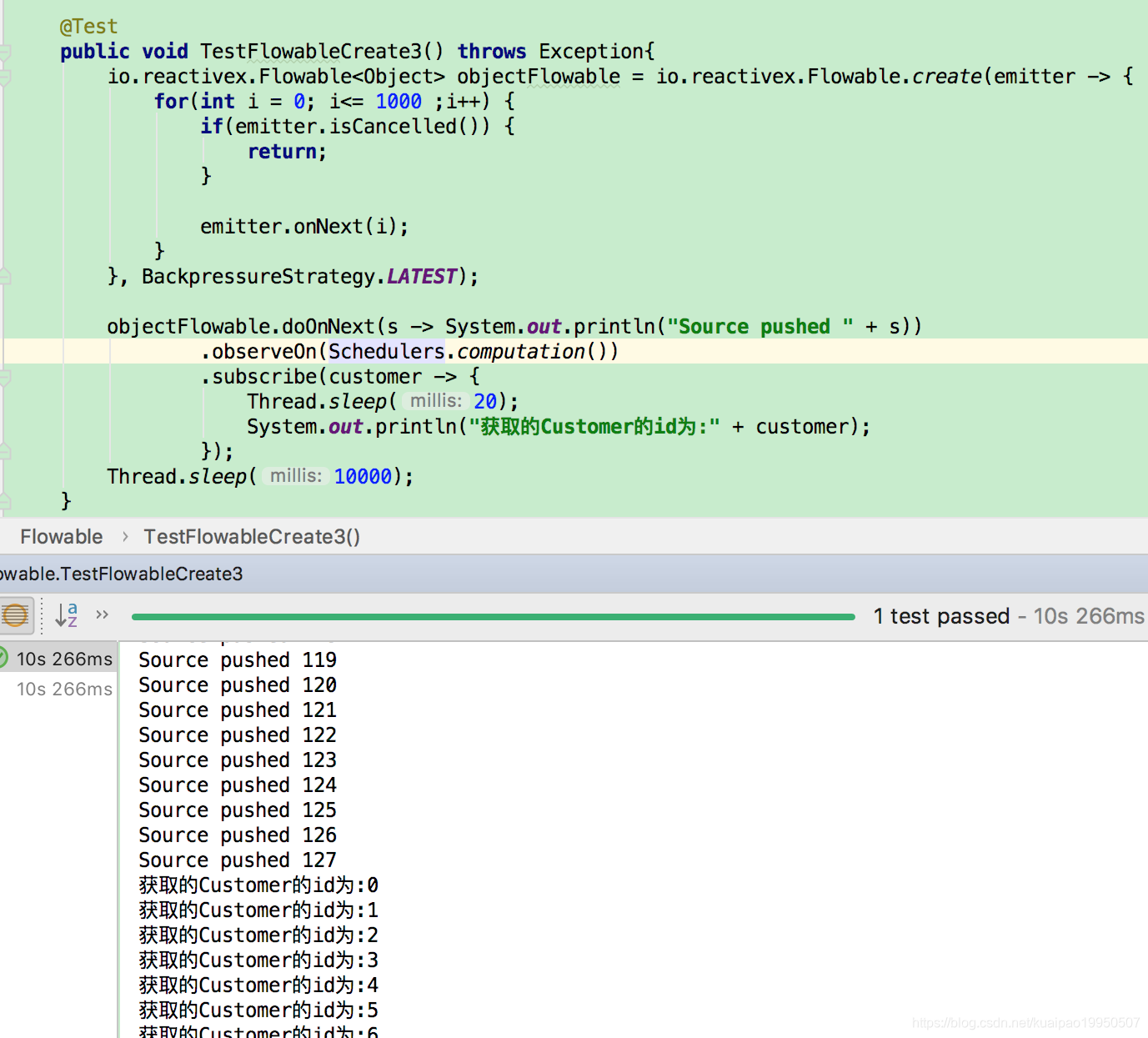Click Flowable in the breadcrumb bar
The image size is (1148, 1038).
click(61, 536)
